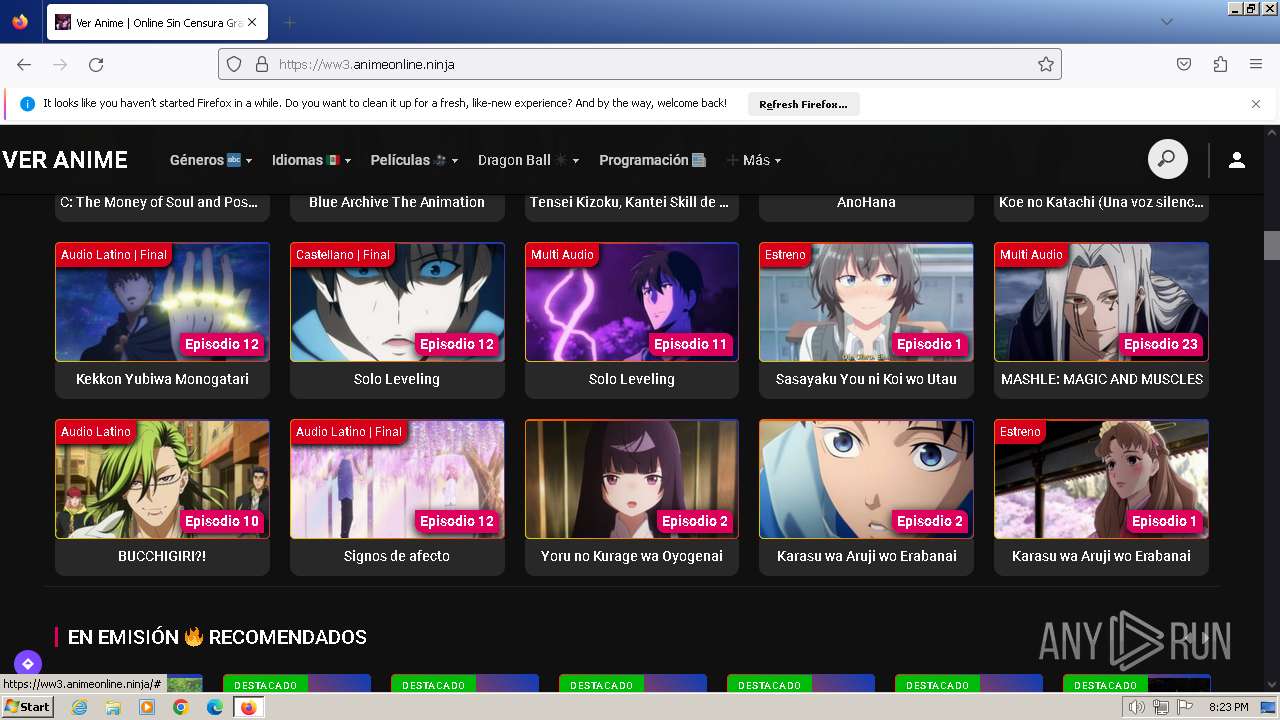Expand the Géneros menu

tap(211, 160)
